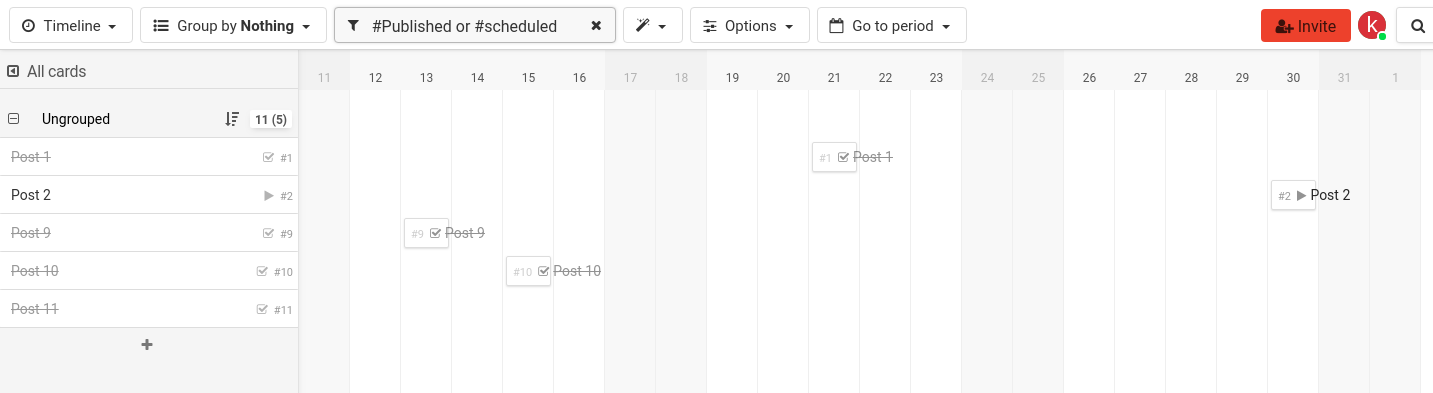Toggle the checkbox on the Post 10 timeline card
Screen dimensions: 1433x393
pyautogui.click(x=544, y=271)
